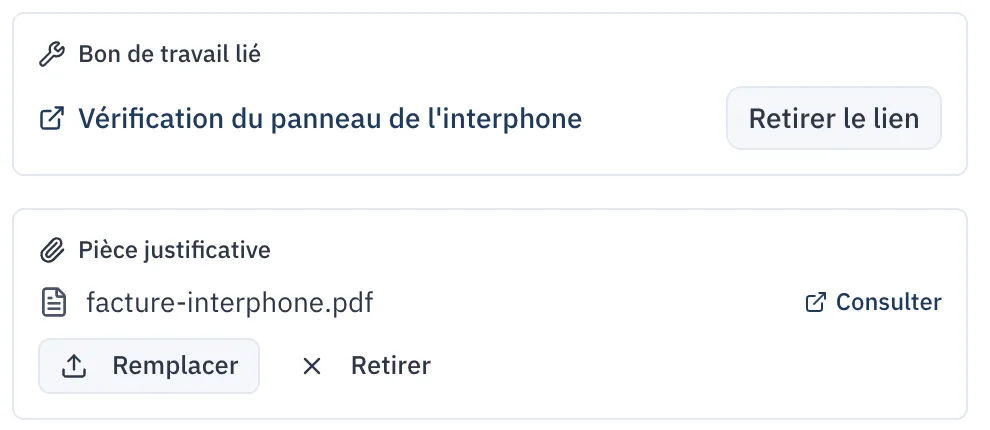The height and width of the screenshot is (430, 990).
Task: Remove the attachment via Retirer label
Action: 391,366
